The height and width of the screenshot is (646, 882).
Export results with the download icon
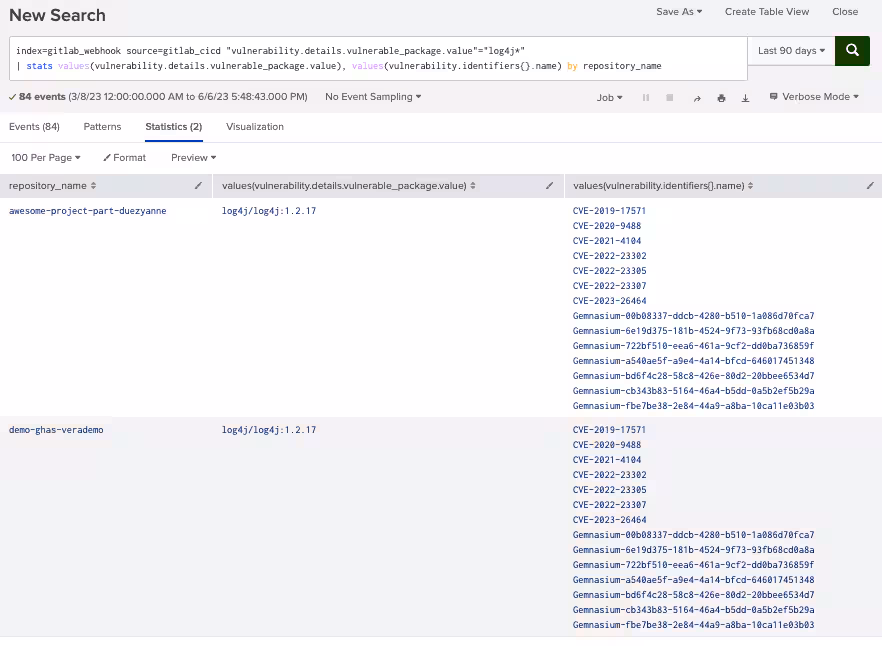pyautogui.click(x=745, y=98)
